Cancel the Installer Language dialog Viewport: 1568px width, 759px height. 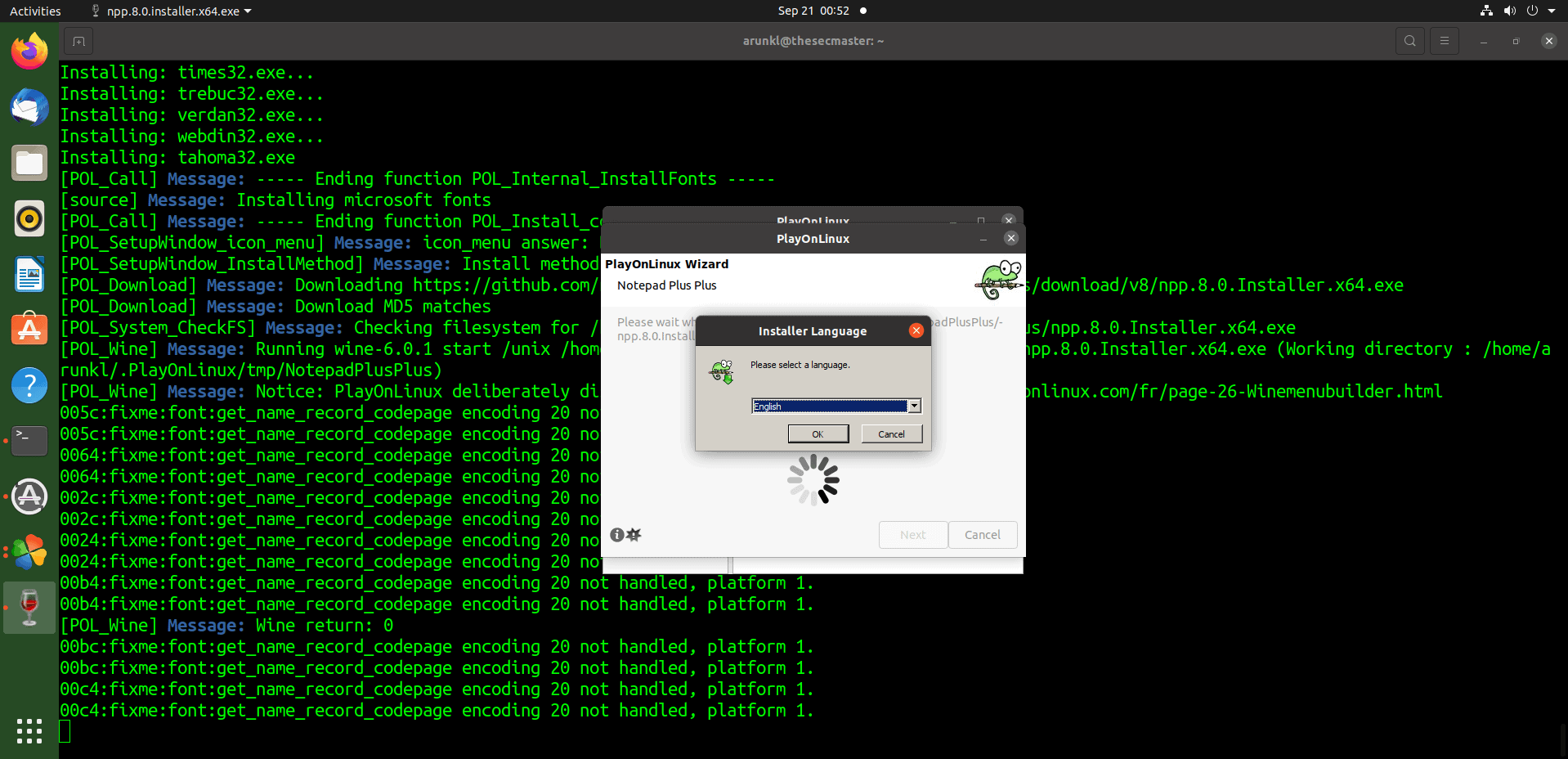(892, 434)
